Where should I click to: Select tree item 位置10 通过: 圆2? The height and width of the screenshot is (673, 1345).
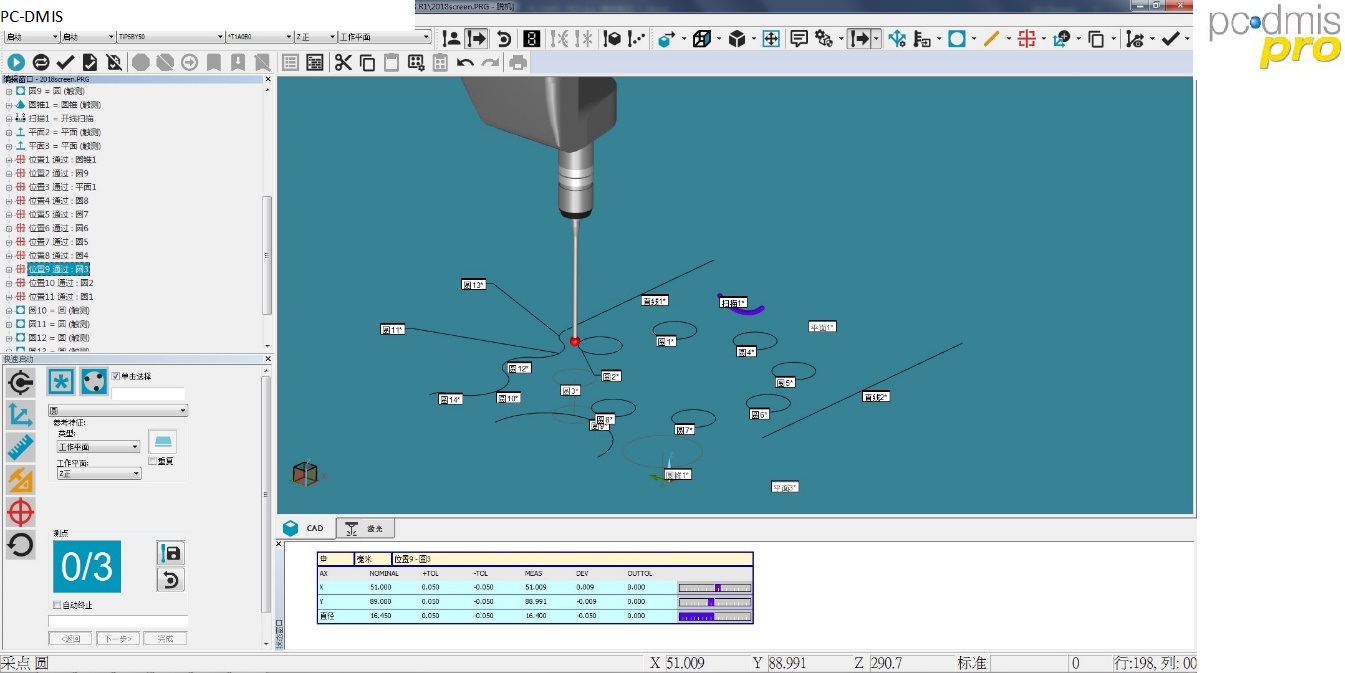tap(61, 283)
